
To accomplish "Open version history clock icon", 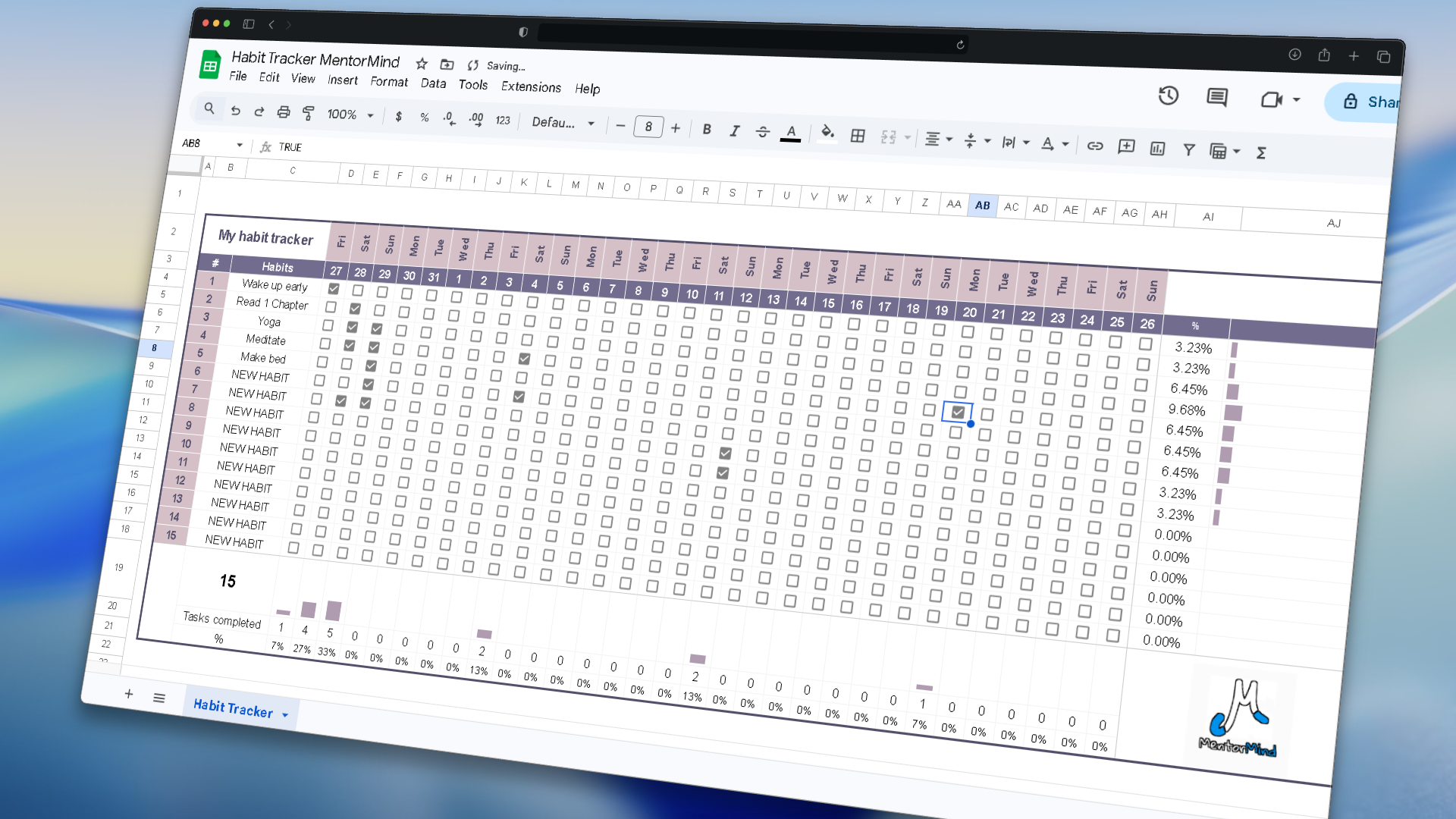I will (x=1168, y=96).
